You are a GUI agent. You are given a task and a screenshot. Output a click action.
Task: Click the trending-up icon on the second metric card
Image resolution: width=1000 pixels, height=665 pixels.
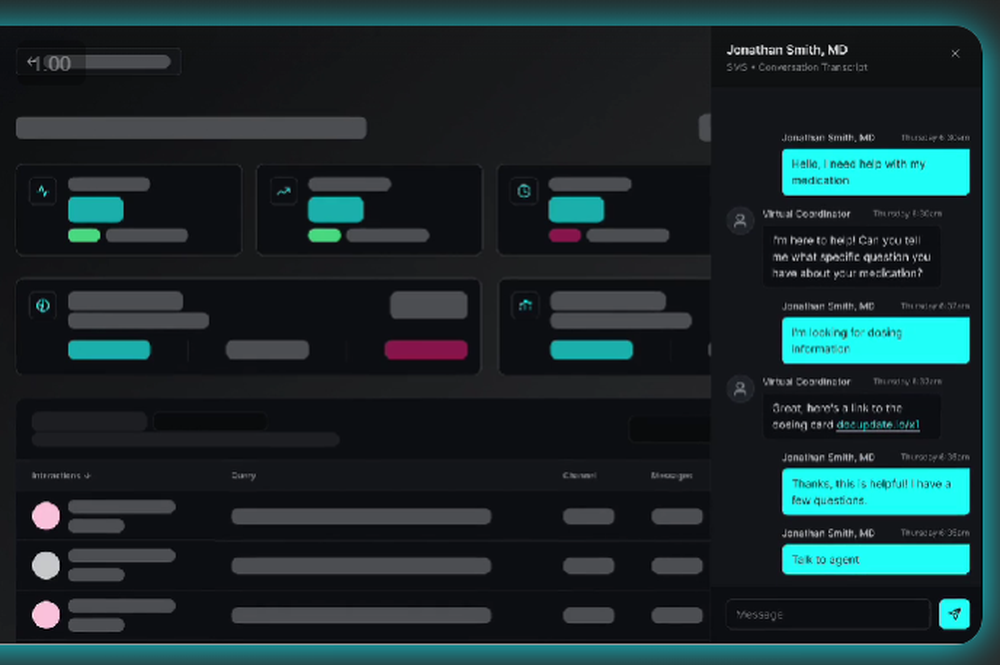click(283, 190)
